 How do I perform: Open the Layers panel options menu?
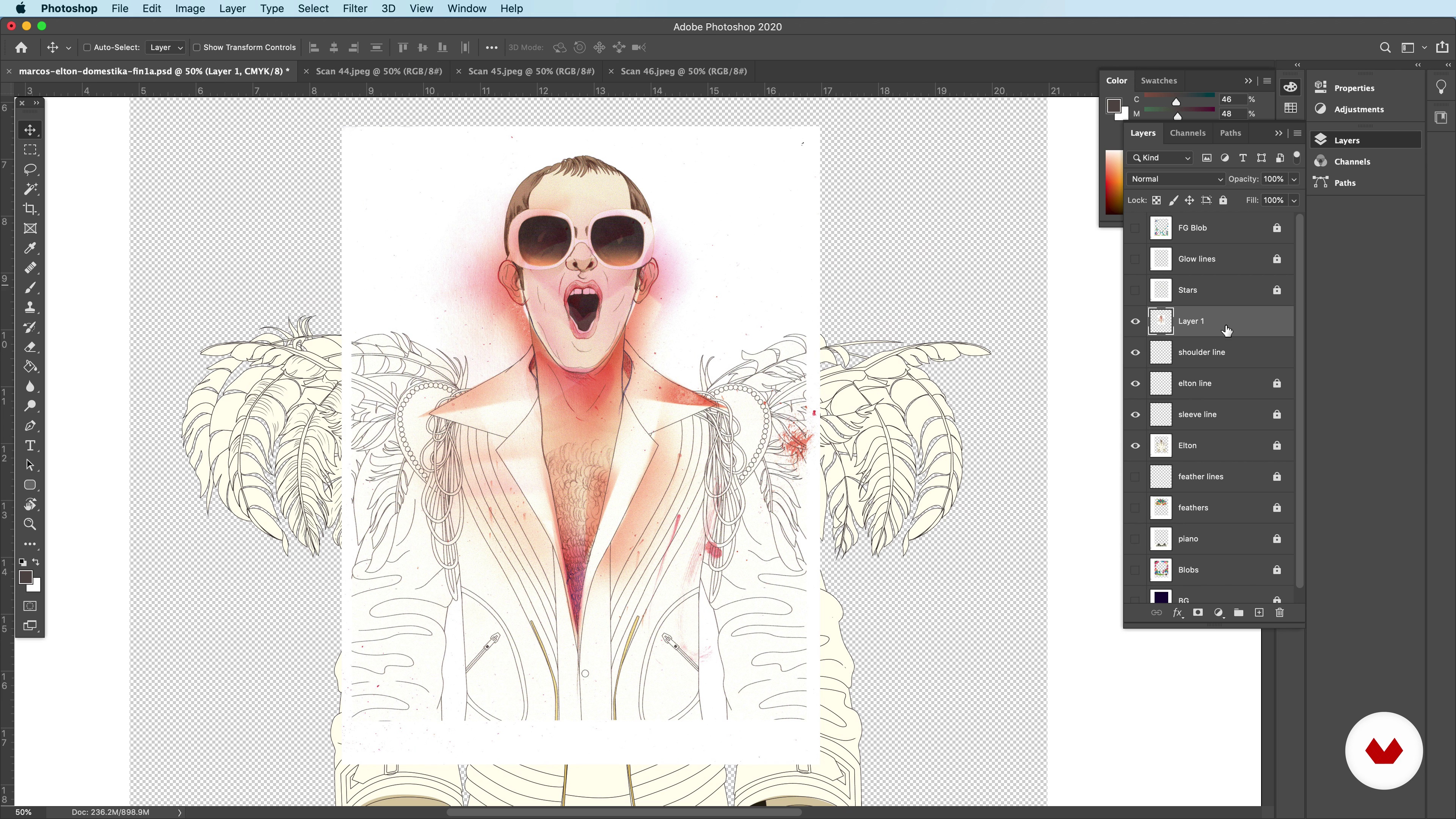(1297, 133)
